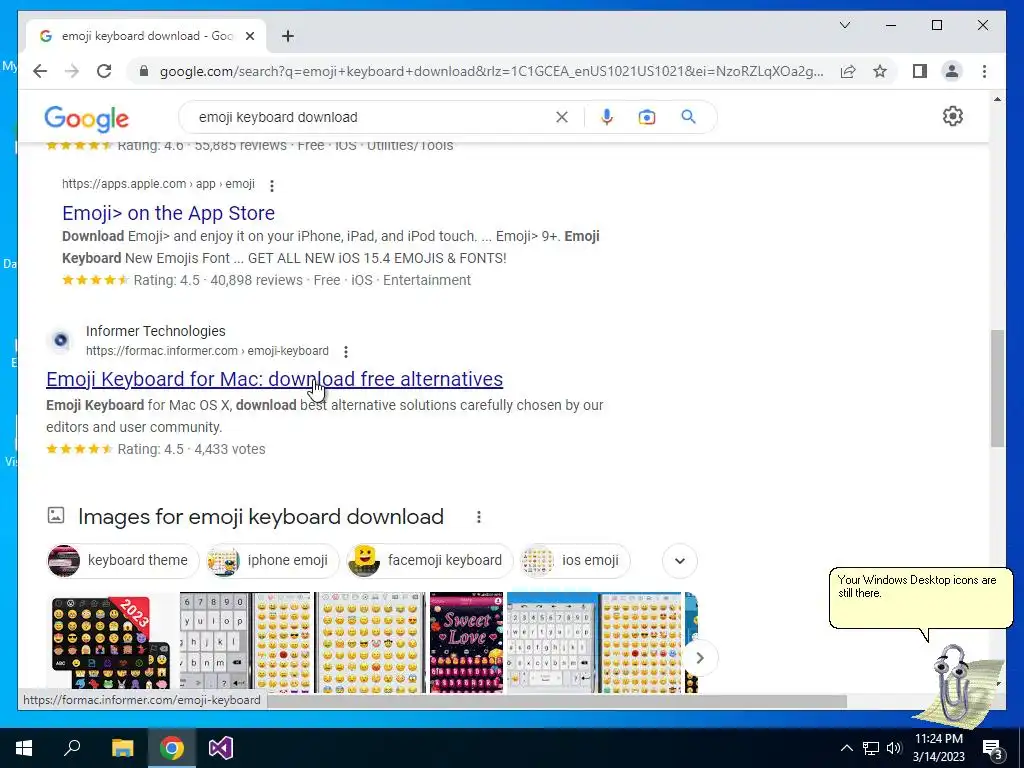Click the Informer Technologies site favicon
Image resolution: width=1024 pixels, height=768 pixels.
tap(61, 340)
